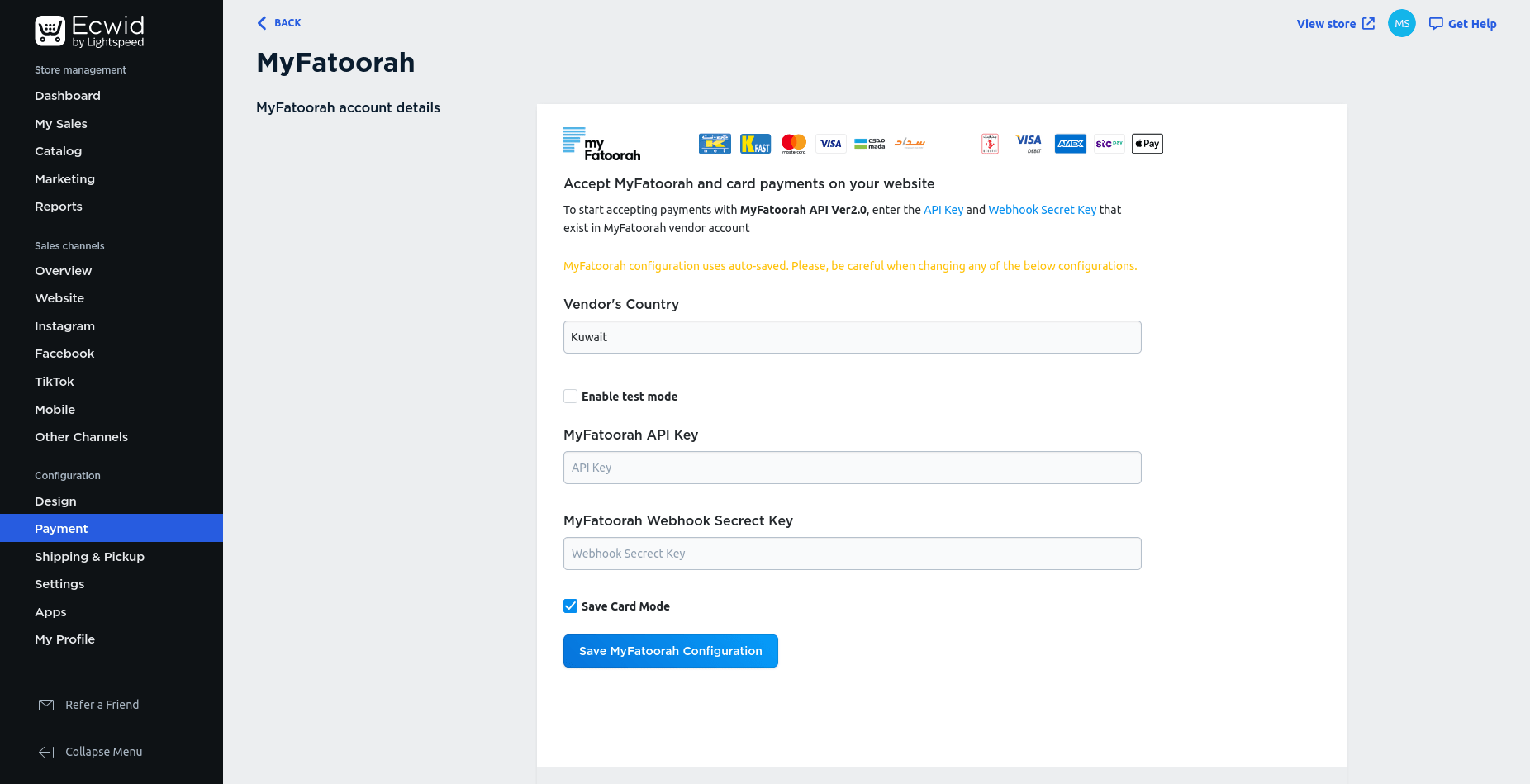Click the 'Configuration' section label
Viewport: 1530px width, 784px height.
[68, 476]
